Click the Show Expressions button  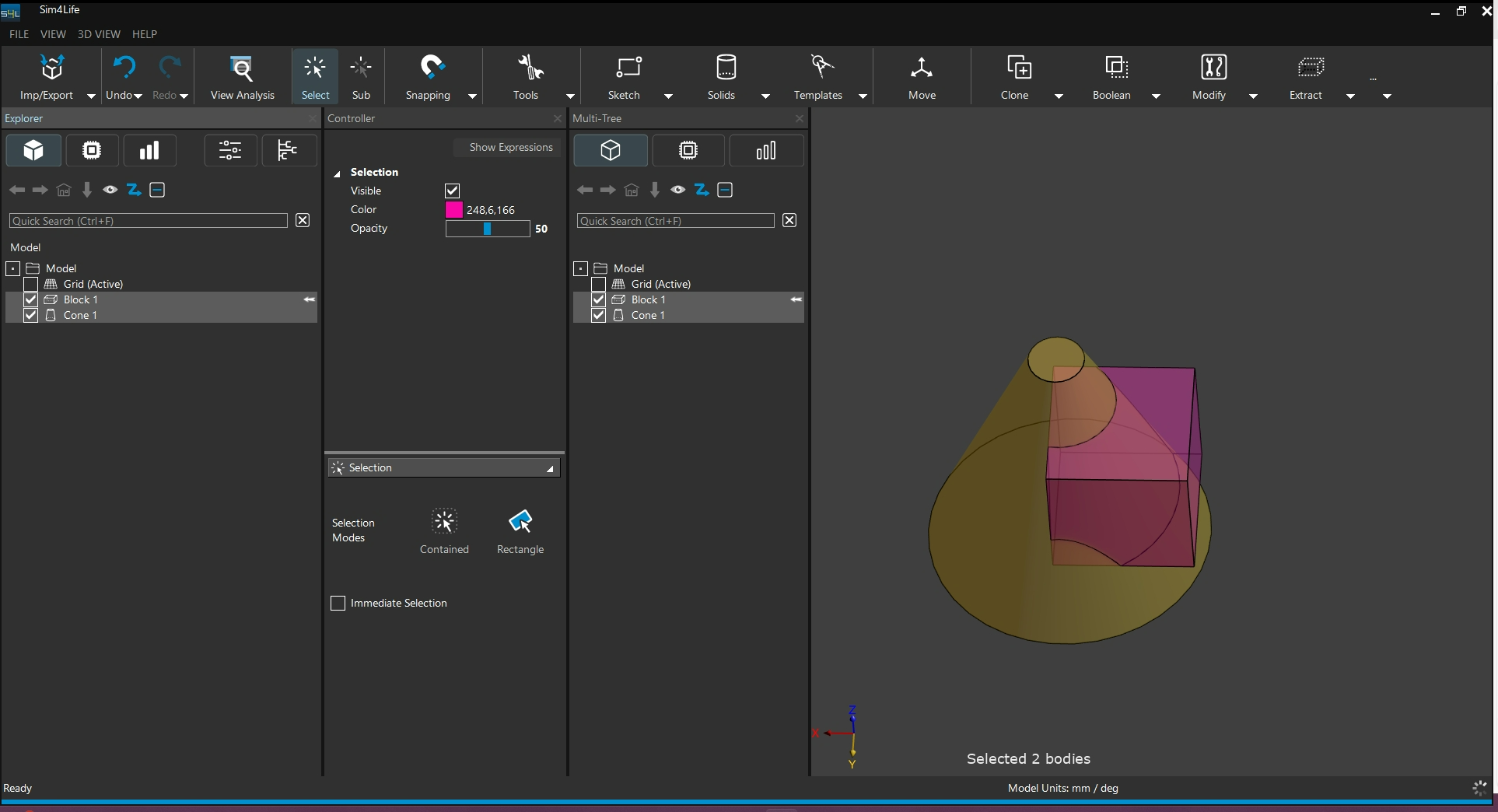510,147
